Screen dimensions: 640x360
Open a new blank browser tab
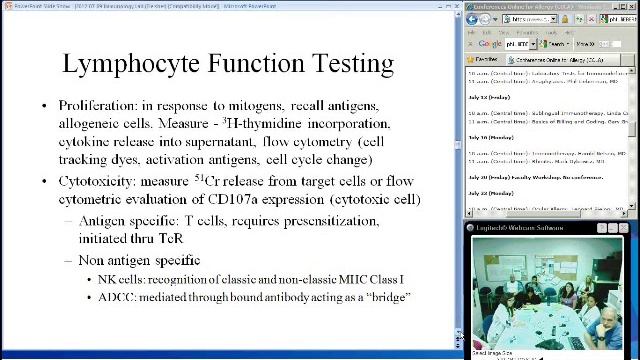pos(627,60)
